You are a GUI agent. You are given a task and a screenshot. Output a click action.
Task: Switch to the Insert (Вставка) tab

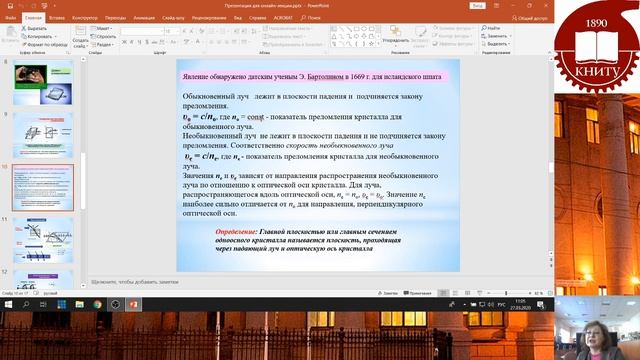coord(57,18)
